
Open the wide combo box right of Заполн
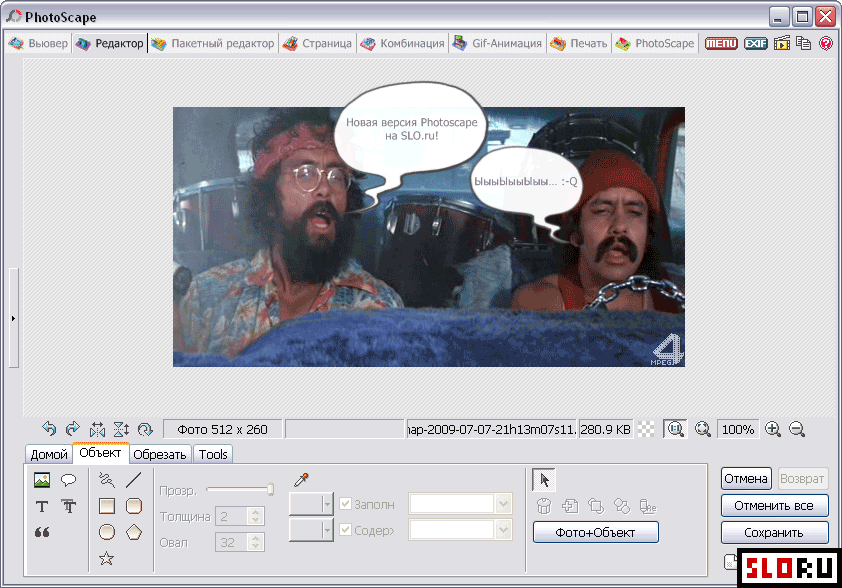tap(460, 504)
